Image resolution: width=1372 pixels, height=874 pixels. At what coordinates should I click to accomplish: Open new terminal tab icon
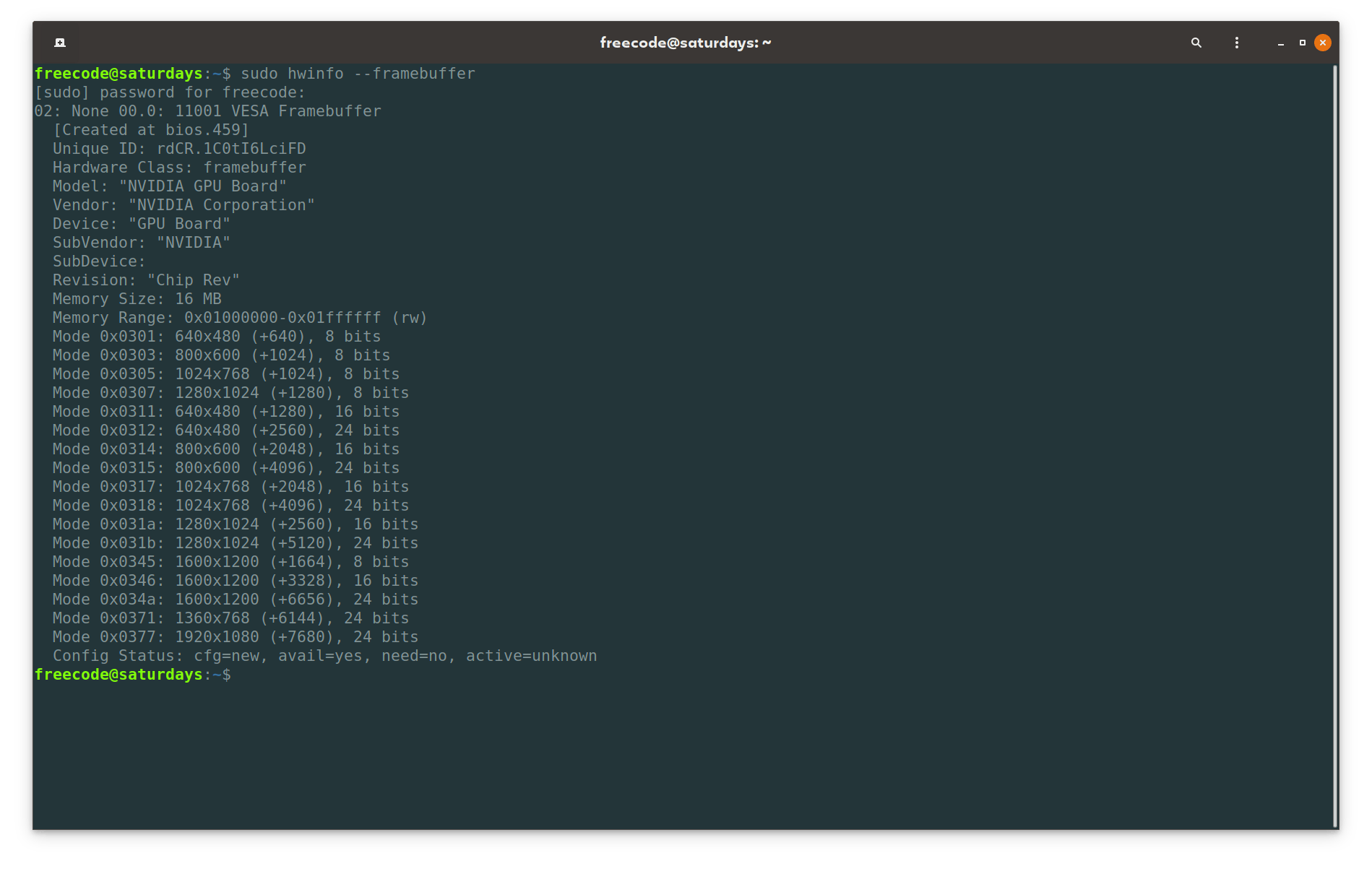(60, 43)
